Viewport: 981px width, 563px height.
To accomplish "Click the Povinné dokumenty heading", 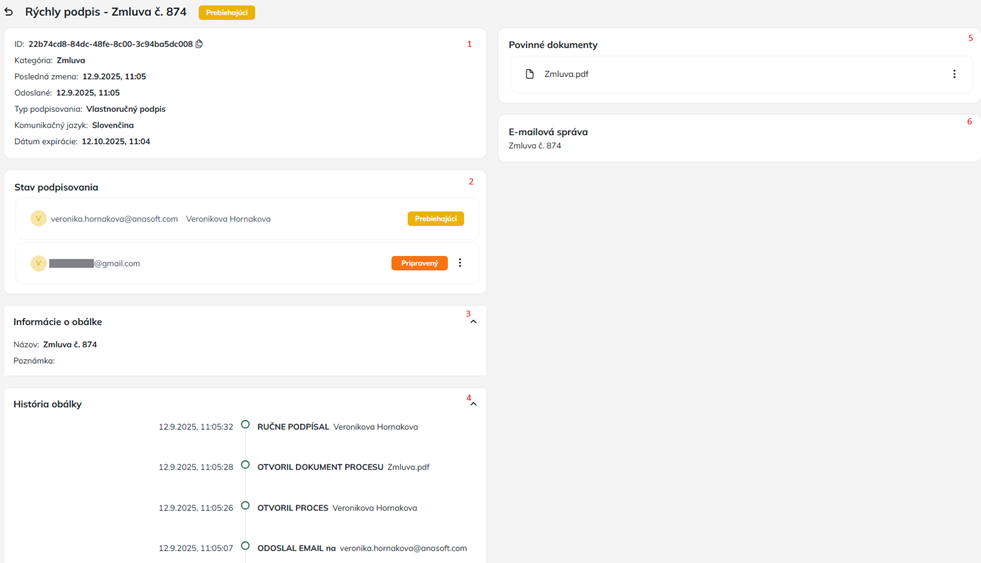I will pyautogui.click(x=553, y=45).
